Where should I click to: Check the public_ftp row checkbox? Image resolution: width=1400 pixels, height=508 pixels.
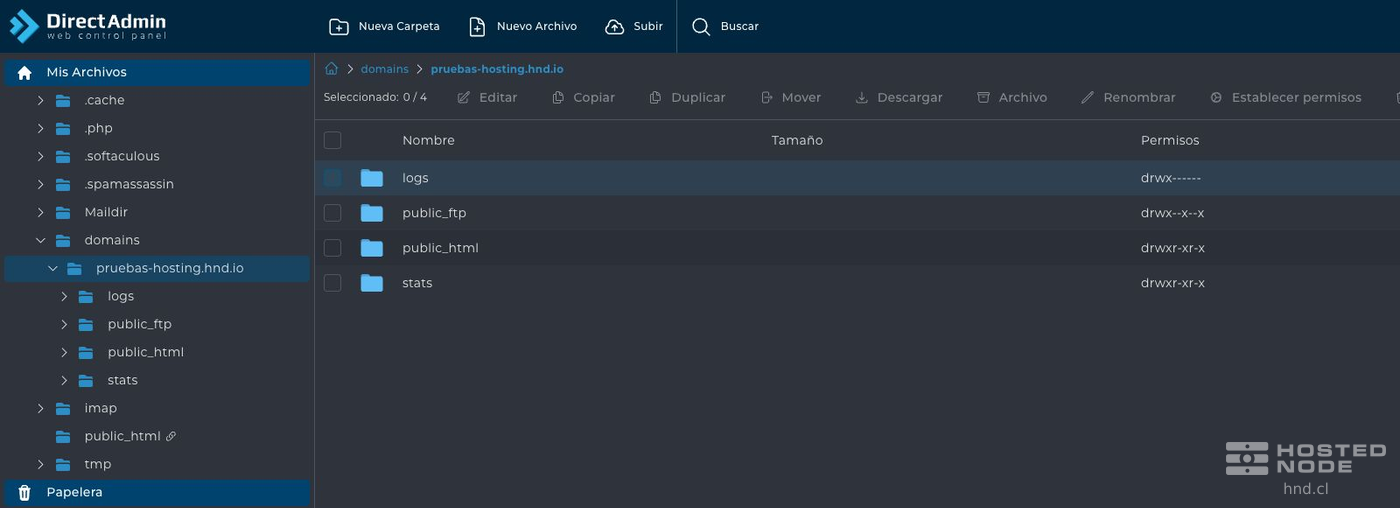(333, 213)
